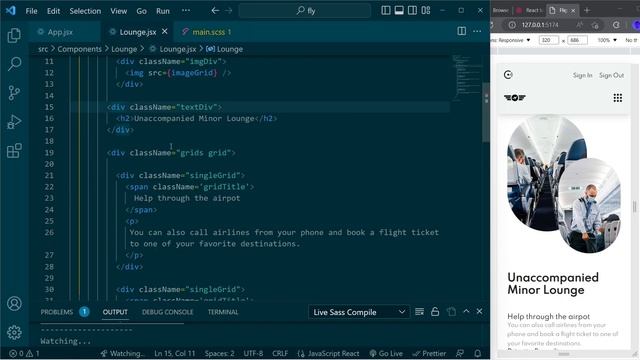This screenshot has width=640, height=360.
Task: Open the Live Sass Compile channel dropdown
Action: tap(359, 312)
